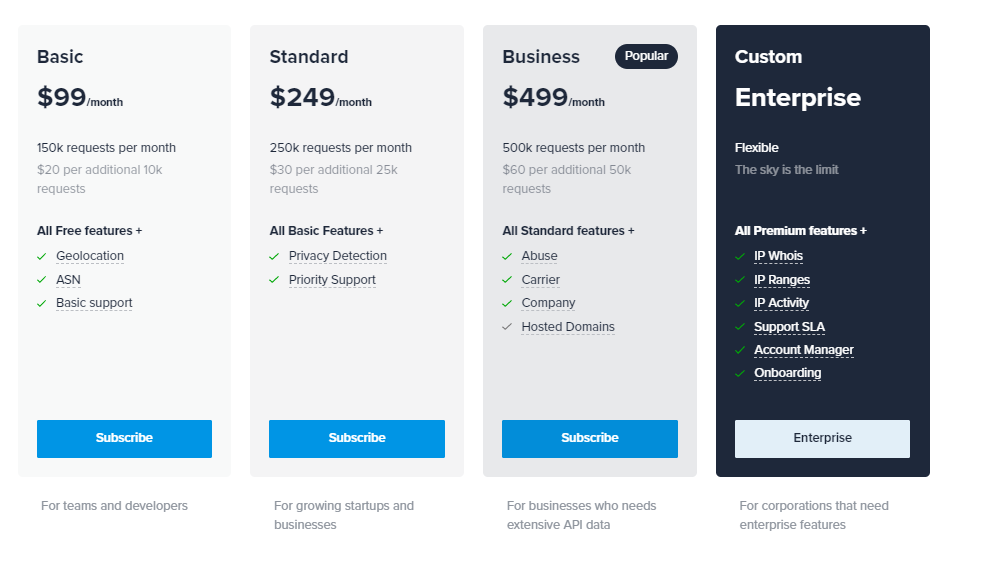Open the IP Ranges feature link
The height and width of the screenshot is (569, 996).
pyautogui.click(x=782, y=280)
